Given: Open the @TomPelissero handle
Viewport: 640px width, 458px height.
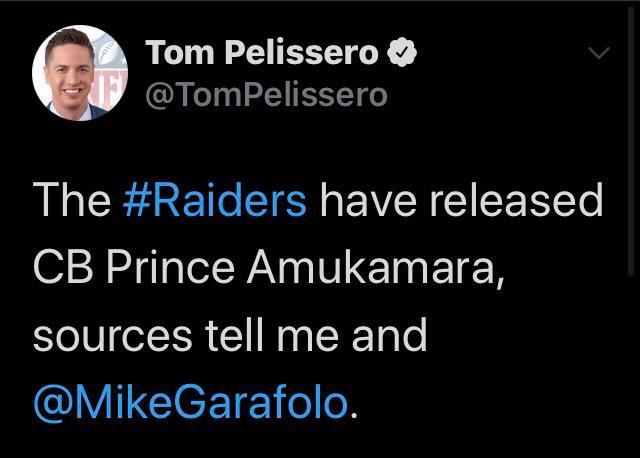Looking at the screenshot, I should pos(266,96).
